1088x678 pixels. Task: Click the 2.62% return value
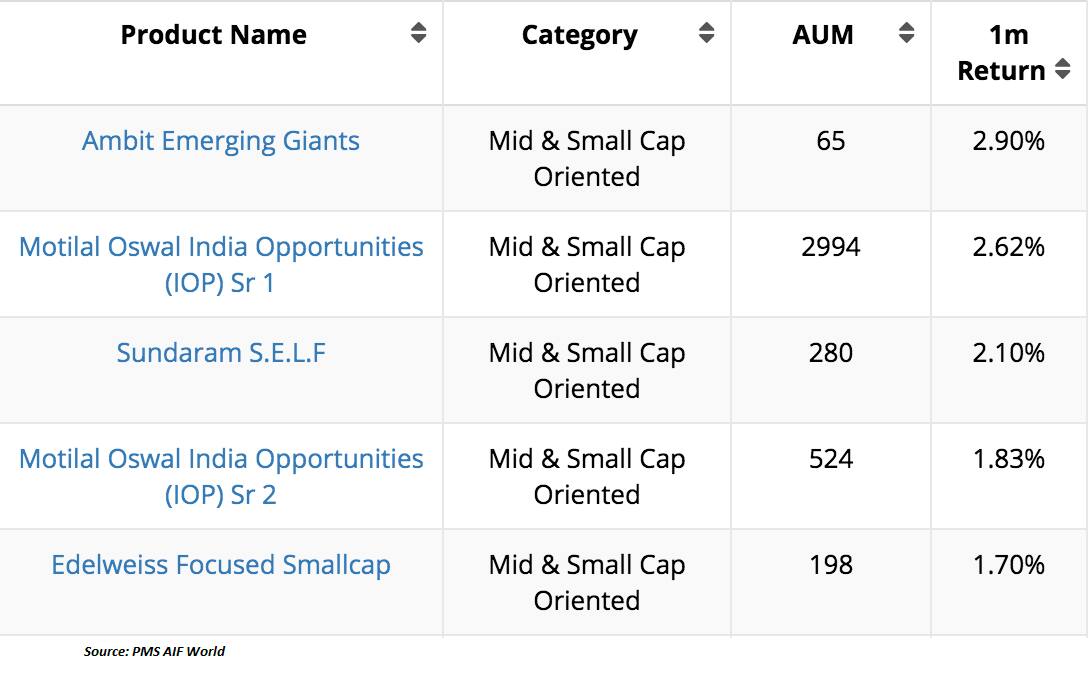pos(1008,247)
